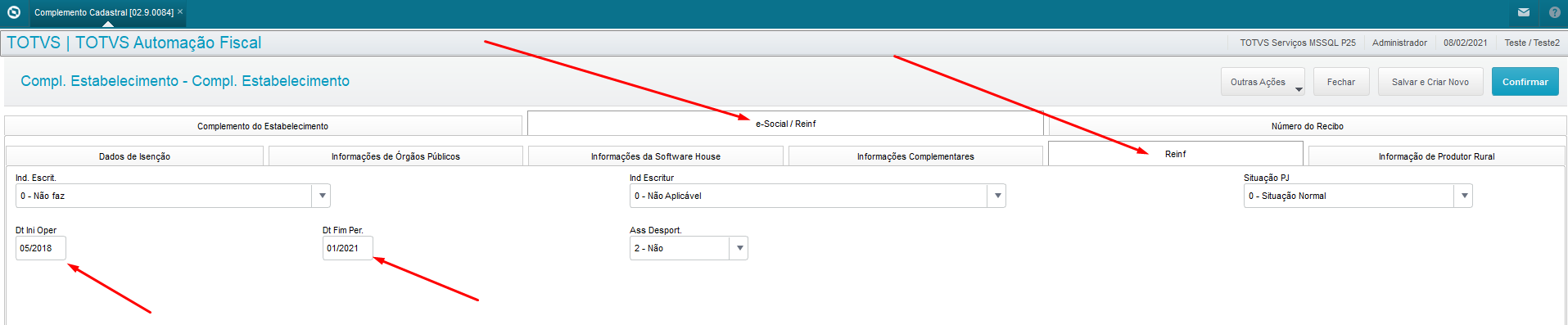Click TOTVS Serviços MSSQL P25 status text
The width and height of the screenshot is (1568, 325).
pyautogui.click(x=1298, y=43)
